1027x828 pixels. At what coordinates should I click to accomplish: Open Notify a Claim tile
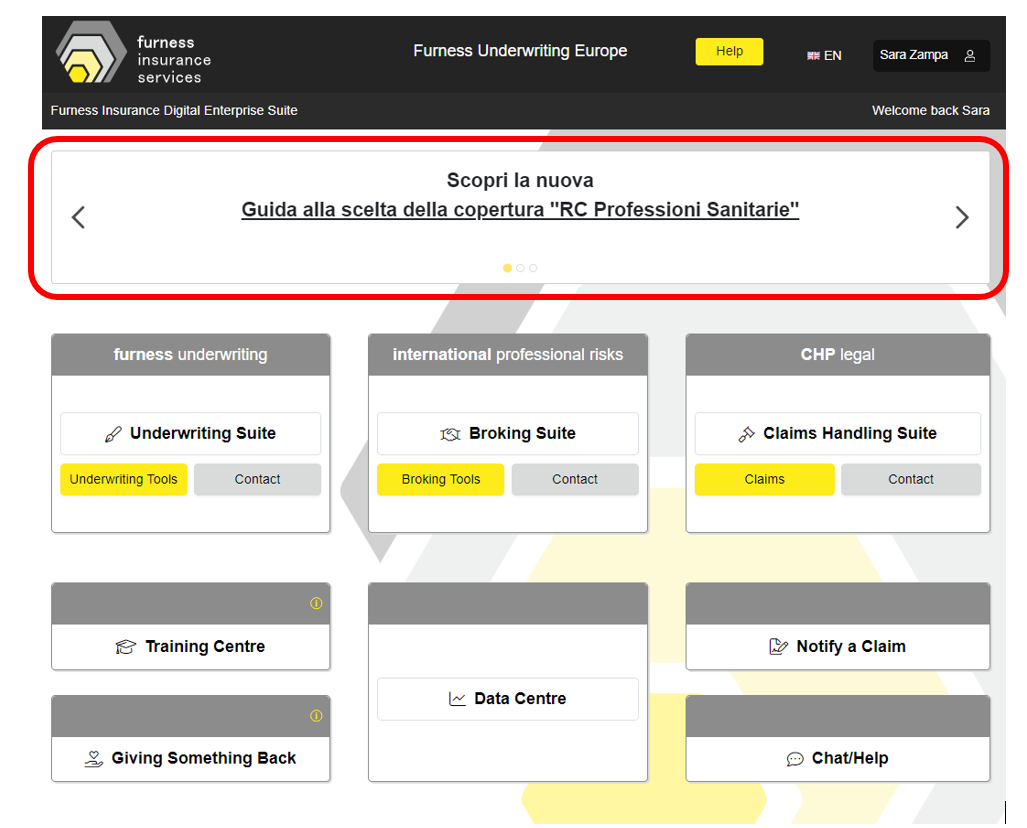[837, 647]
